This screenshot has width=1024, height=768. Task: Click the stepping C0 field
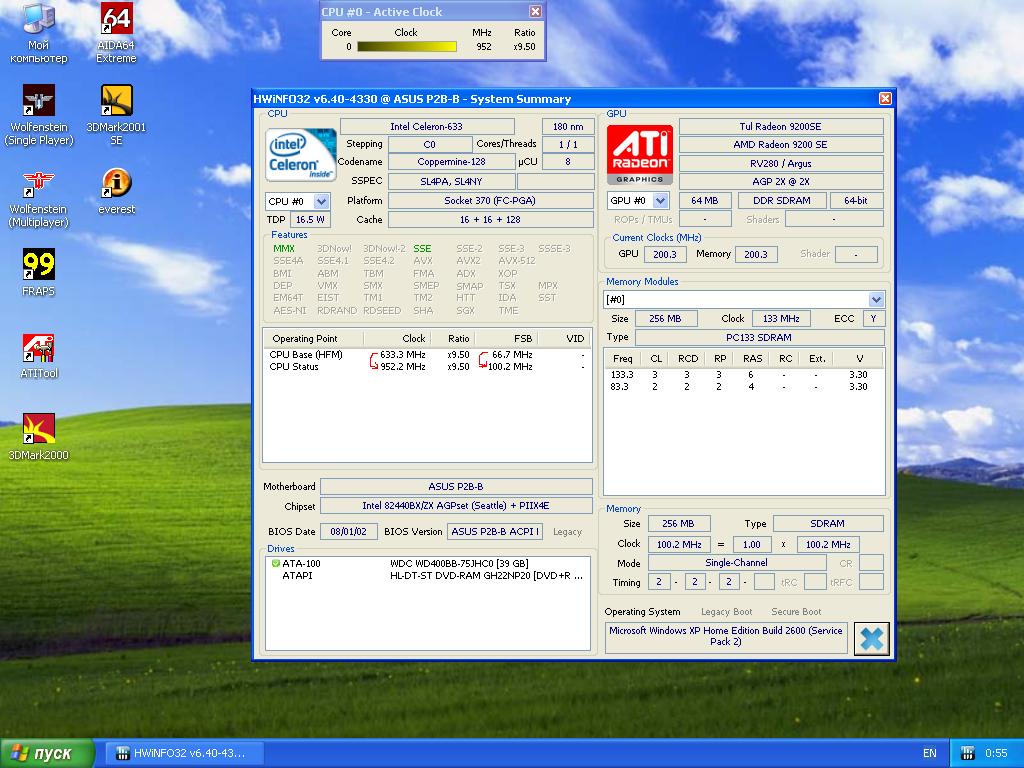[429, 144]
